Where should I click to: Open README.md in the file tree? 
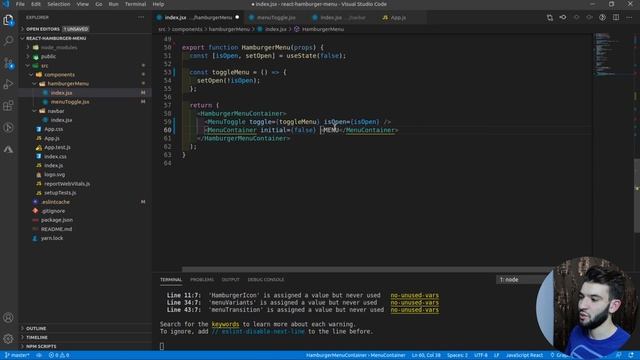[x=56, y=229]
